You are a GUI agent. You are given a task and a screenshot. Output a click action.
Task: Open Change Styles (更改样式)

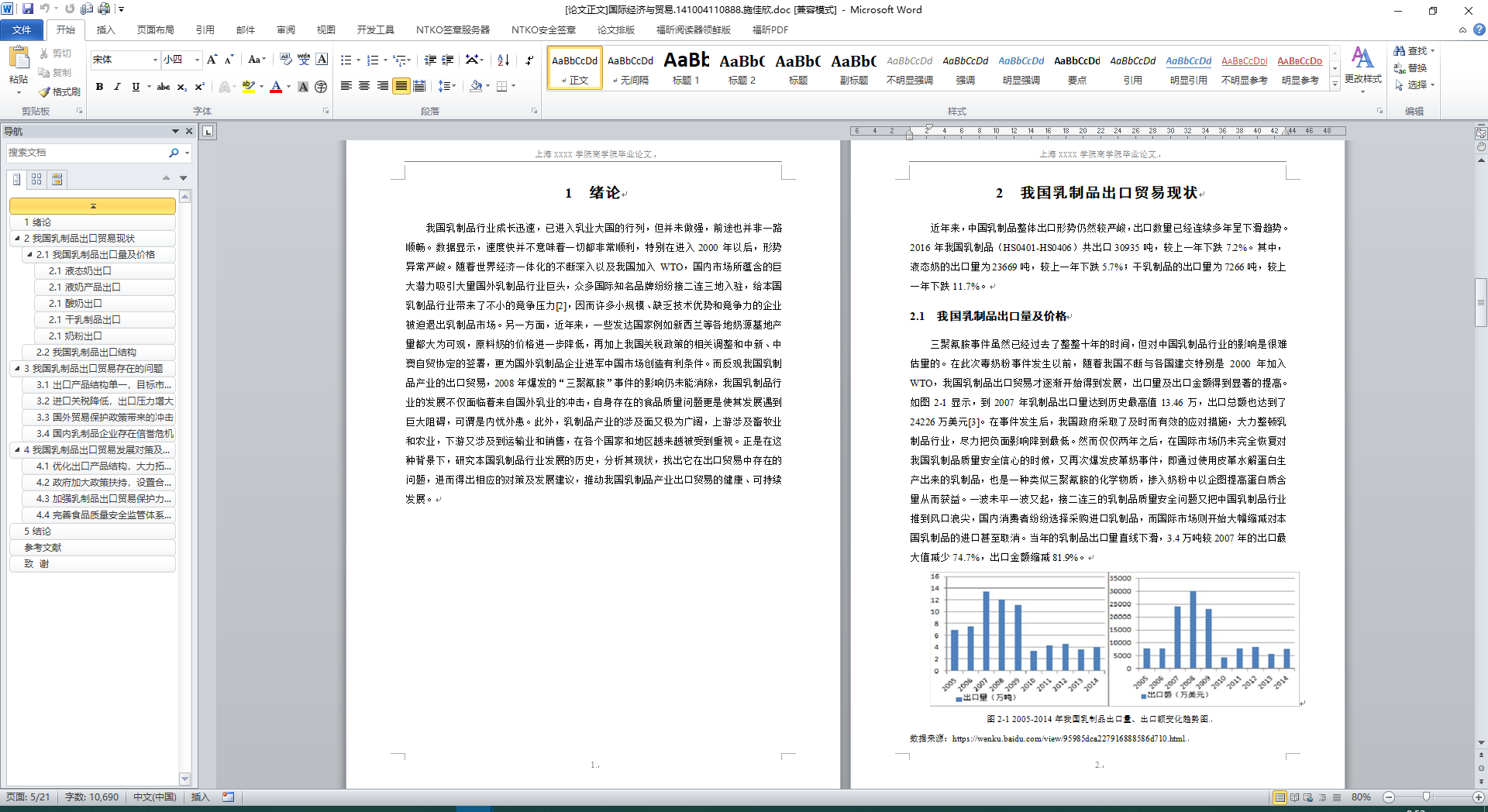click(1362, 68)
